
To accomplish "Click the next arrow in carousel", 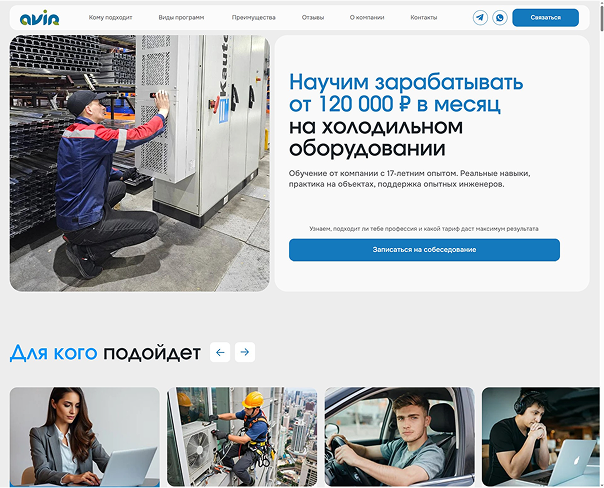I will click(245, 352).
